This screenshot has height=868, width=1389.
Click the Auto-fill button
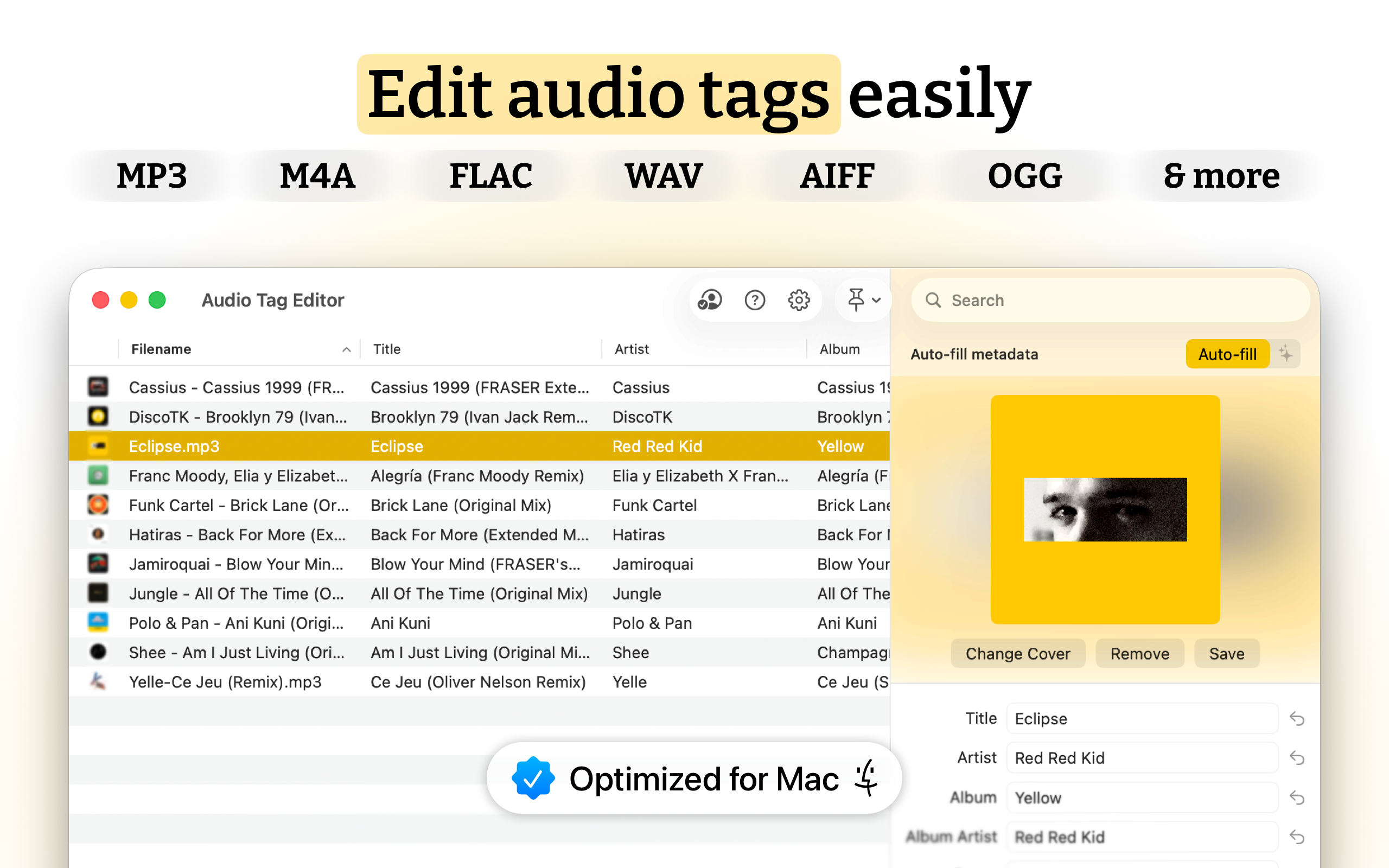point(1227,354)
